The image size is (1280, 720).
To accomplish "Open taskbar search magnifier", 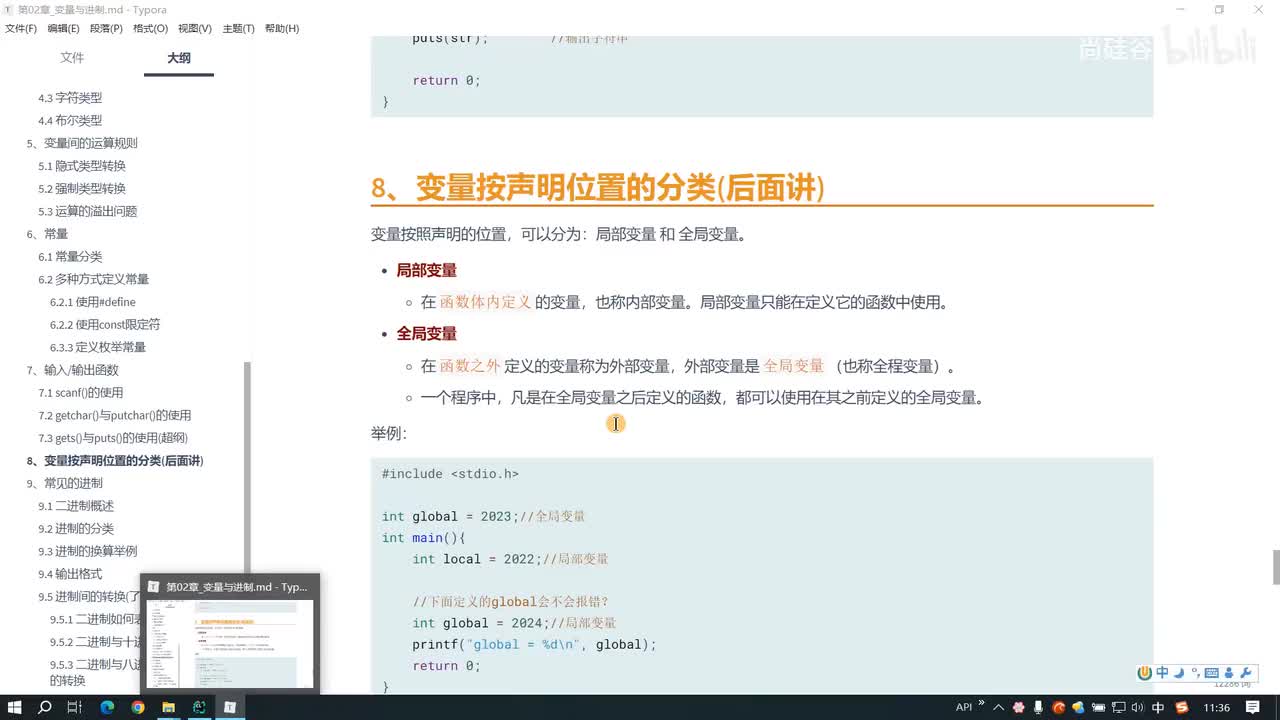I will 45,707.
